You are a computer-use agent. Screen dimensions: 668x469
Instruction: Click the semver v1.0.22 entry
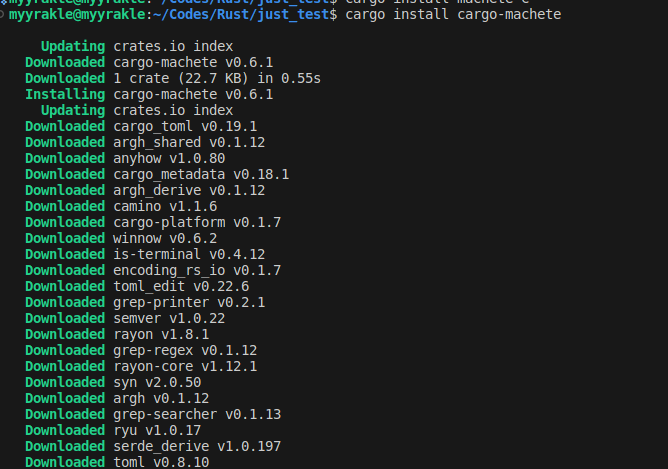tap(169, 318)
